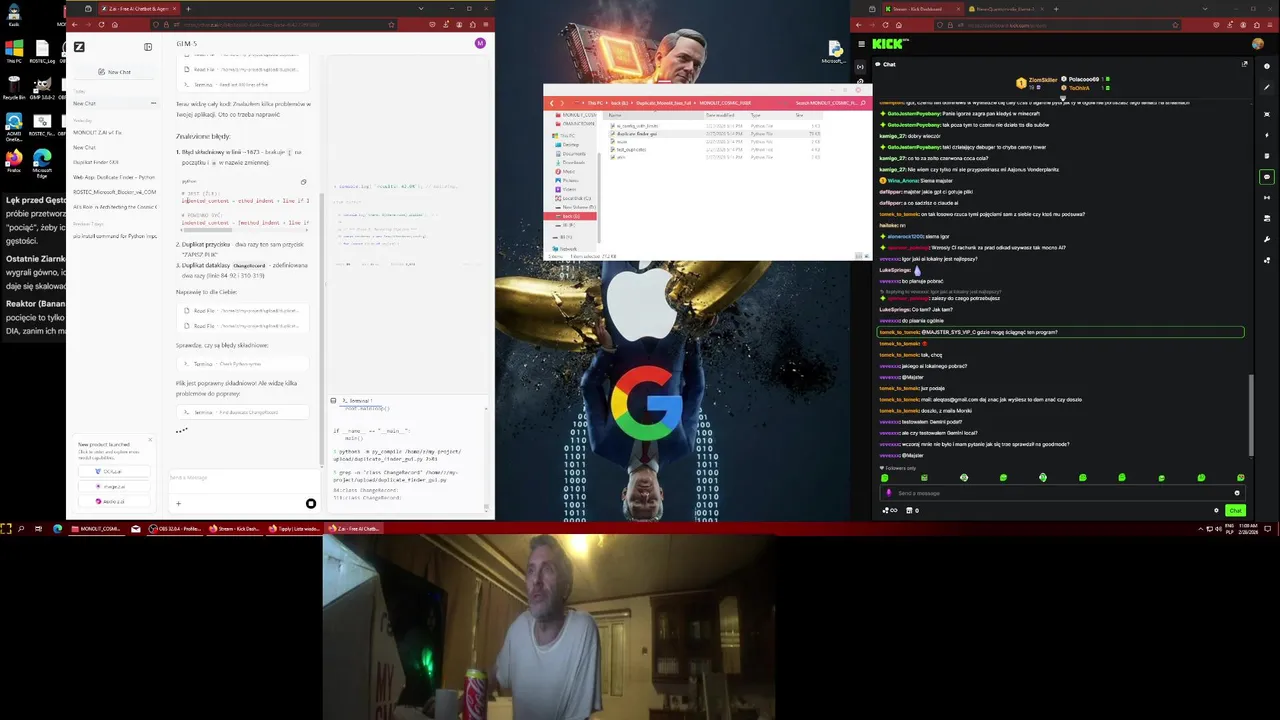Screen dimensions: 1280x720
Task: Close the New product launched card
Action: [x=150, y=439]
